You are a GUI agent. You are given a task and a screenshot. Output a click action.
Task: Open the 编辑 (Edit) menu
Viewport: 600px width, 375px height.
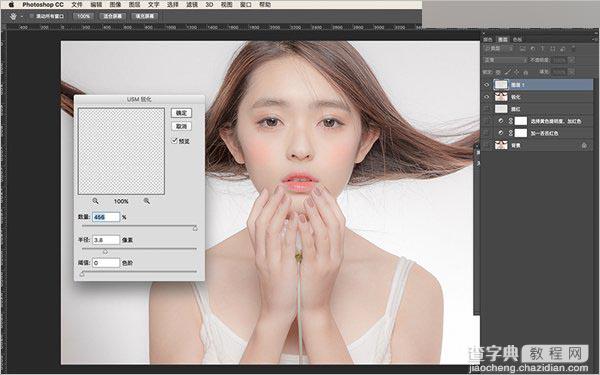(x=96, y=5)
